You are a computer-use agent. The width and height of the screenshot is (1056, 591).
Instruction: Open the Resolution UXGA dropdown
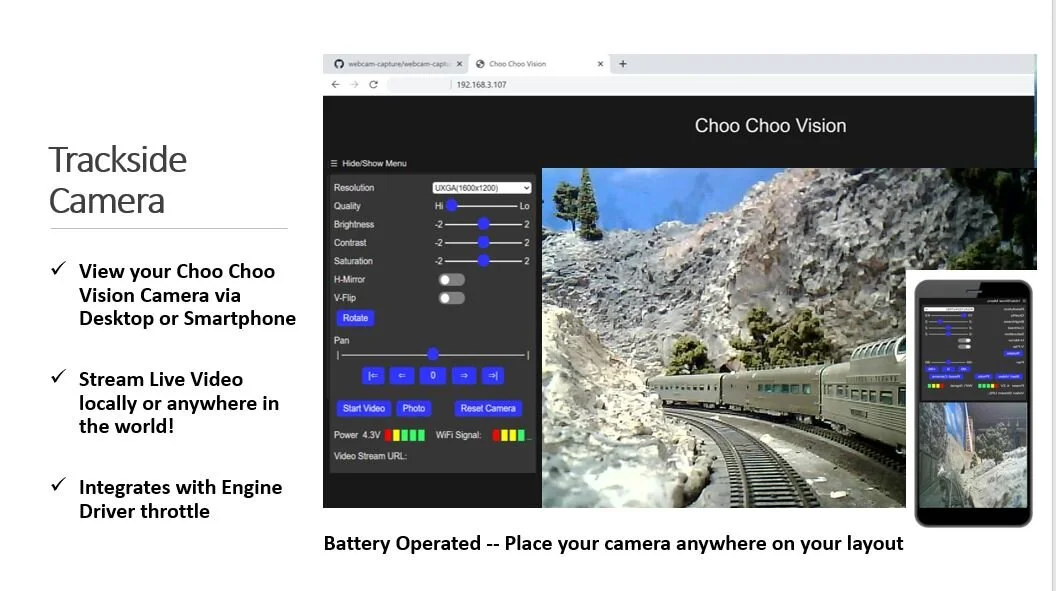tap(482, 188)
